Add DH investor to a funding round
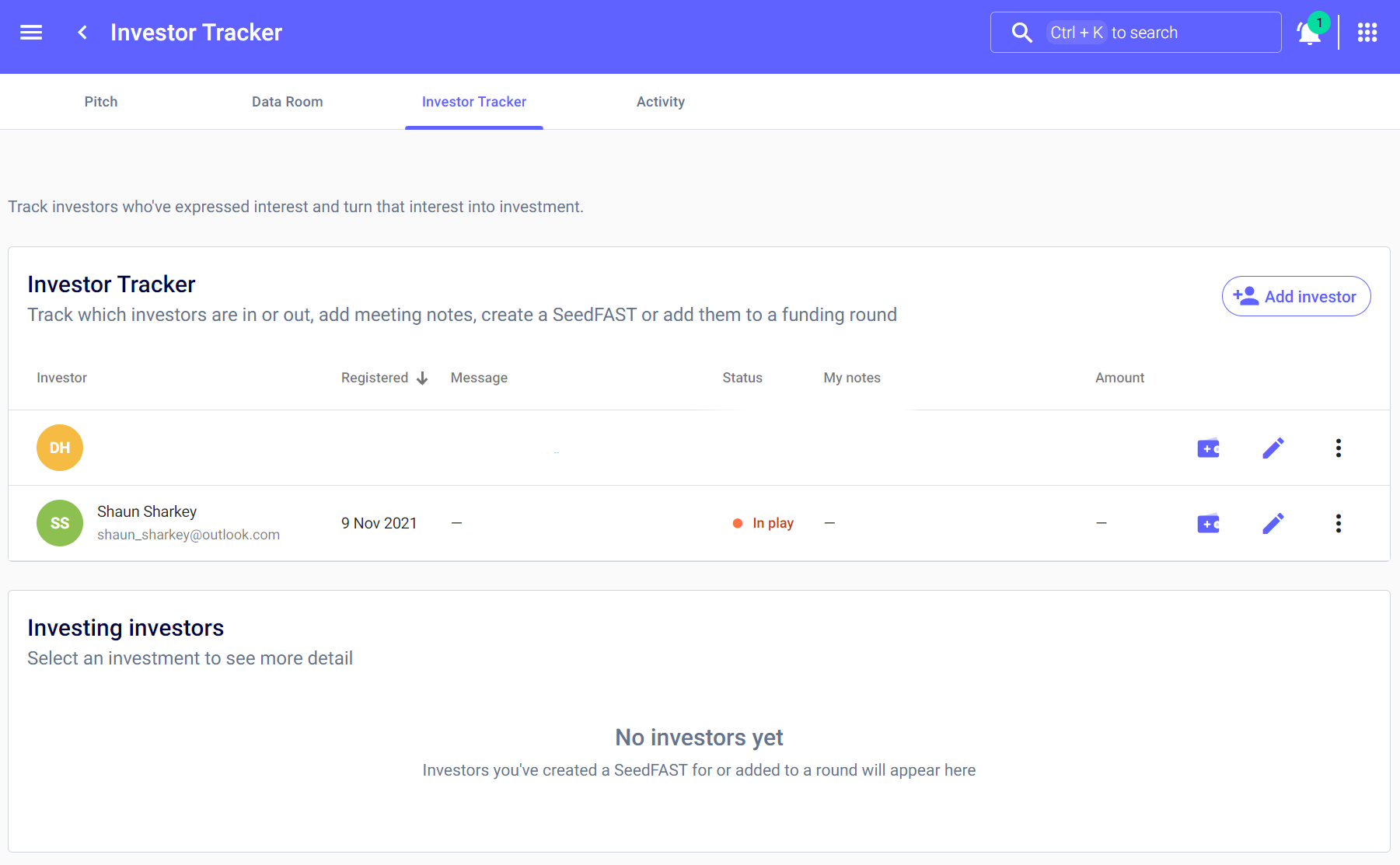 click(1208, 448)
